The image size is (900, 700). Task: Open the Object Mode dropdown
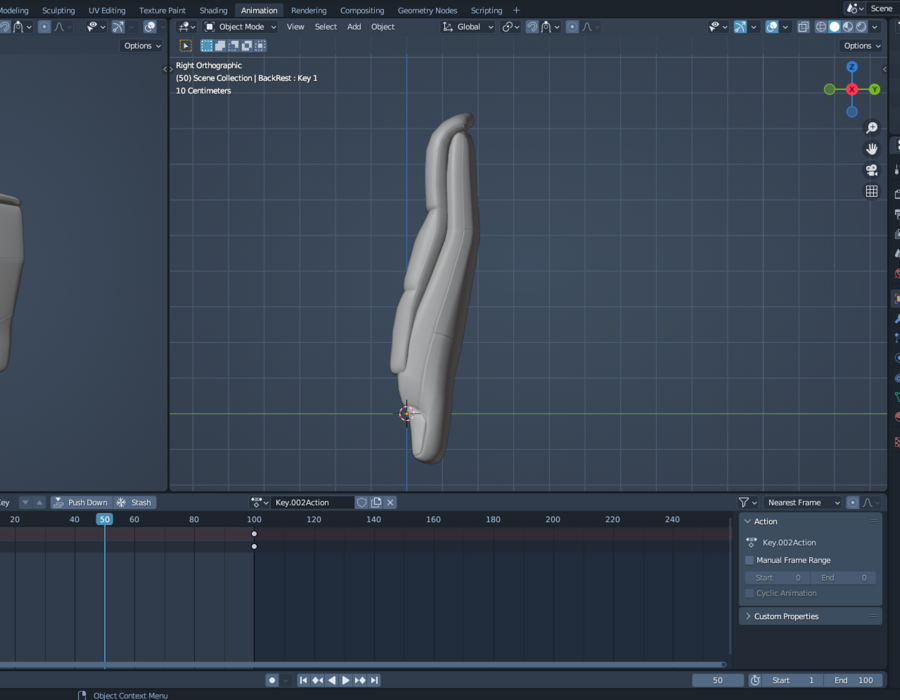tap(240, 26)
